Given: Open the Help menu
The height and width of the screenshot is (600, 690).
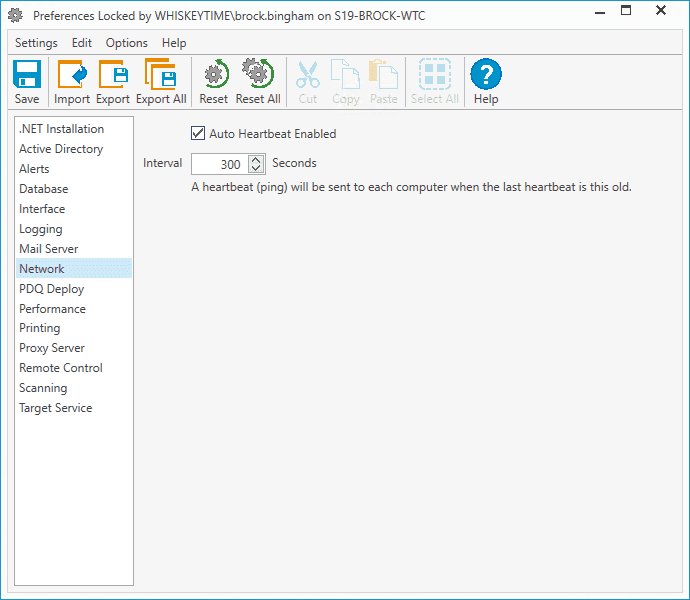Looking at the screenshot, I should (174, 43).
